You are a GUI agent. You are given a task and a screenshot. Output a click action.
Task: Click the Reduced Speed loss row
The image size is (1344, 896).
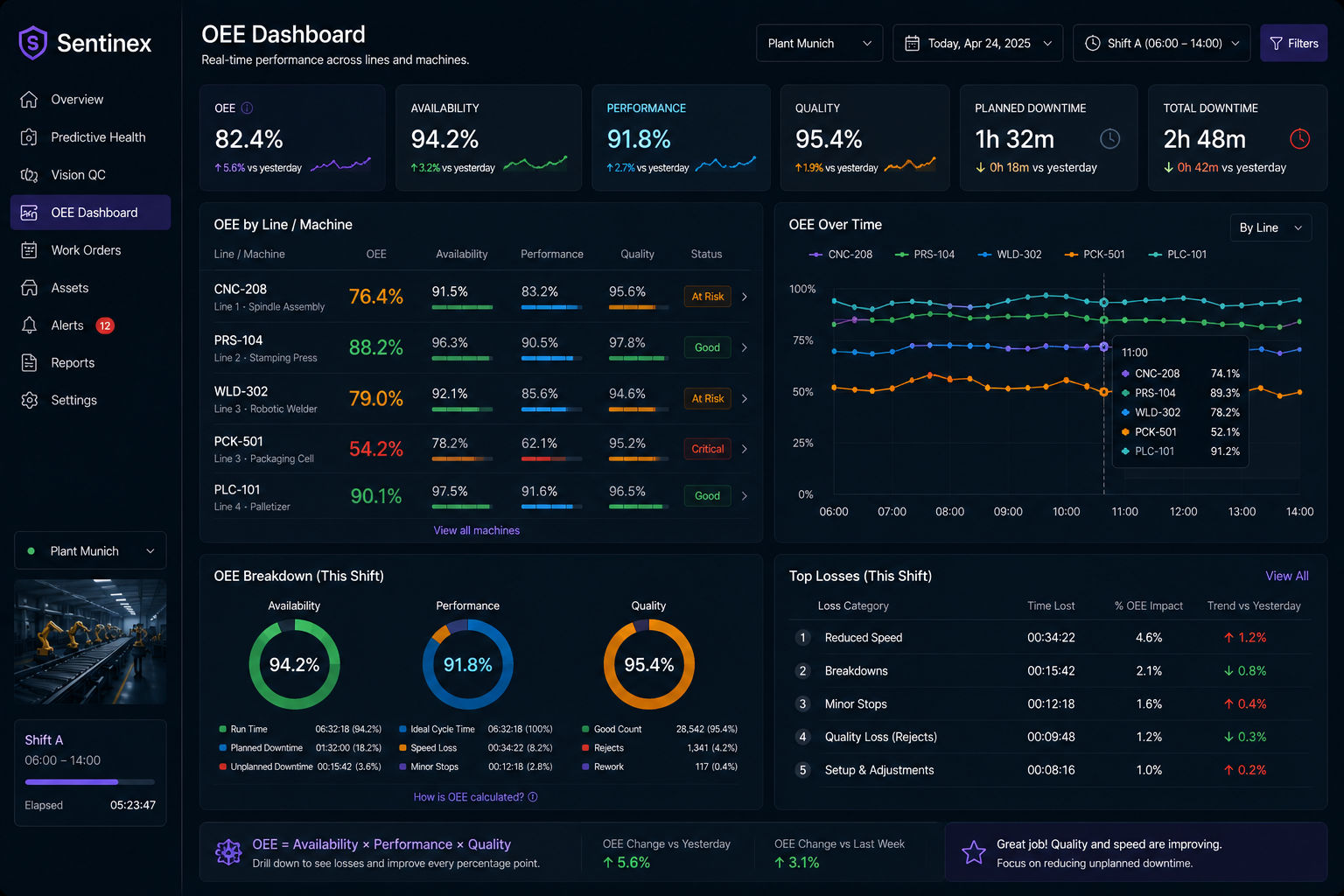click(x=1050, y=638)
